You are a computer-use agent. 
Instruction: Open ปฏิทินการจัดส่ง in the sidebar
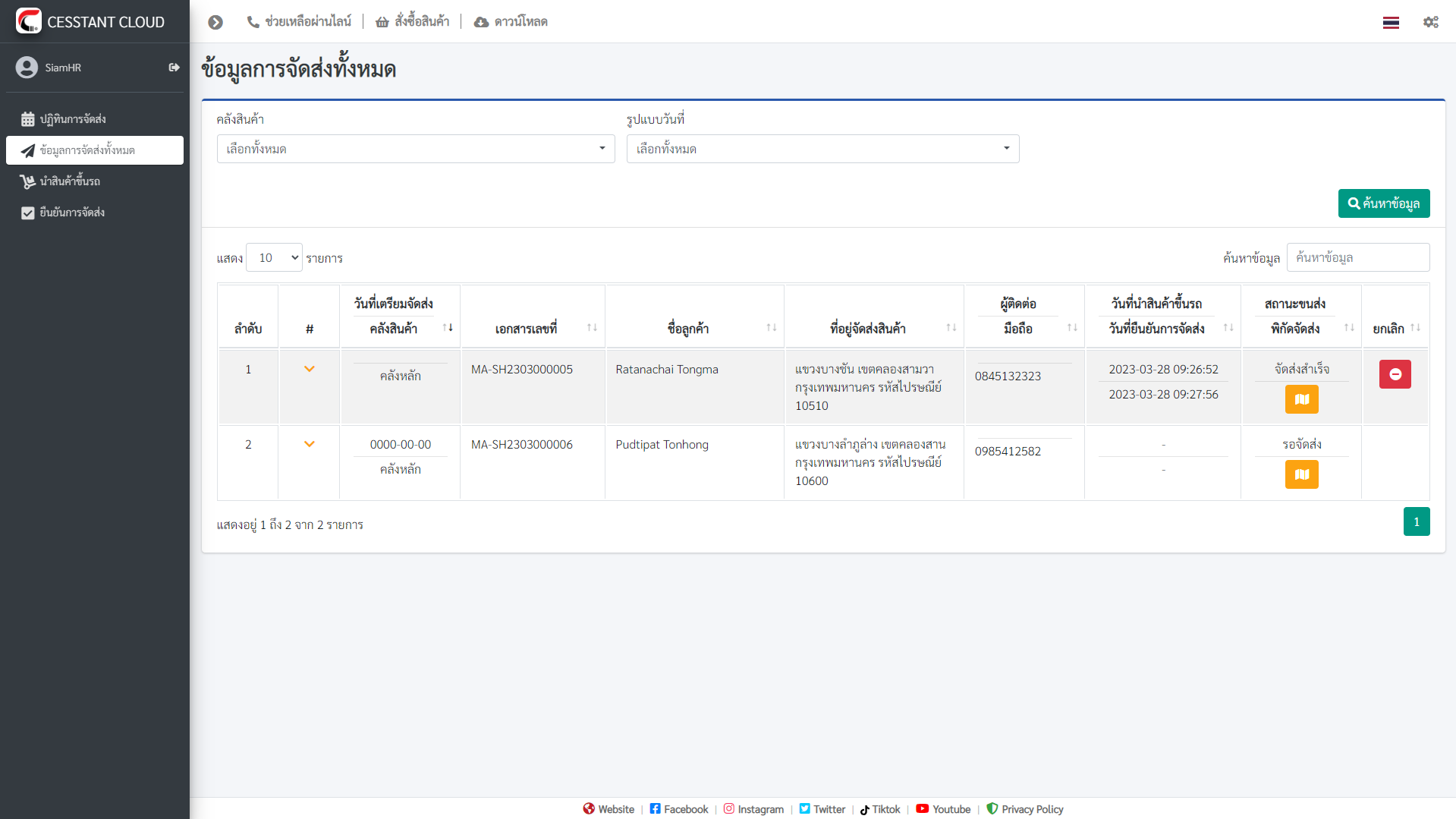point(73,119)
